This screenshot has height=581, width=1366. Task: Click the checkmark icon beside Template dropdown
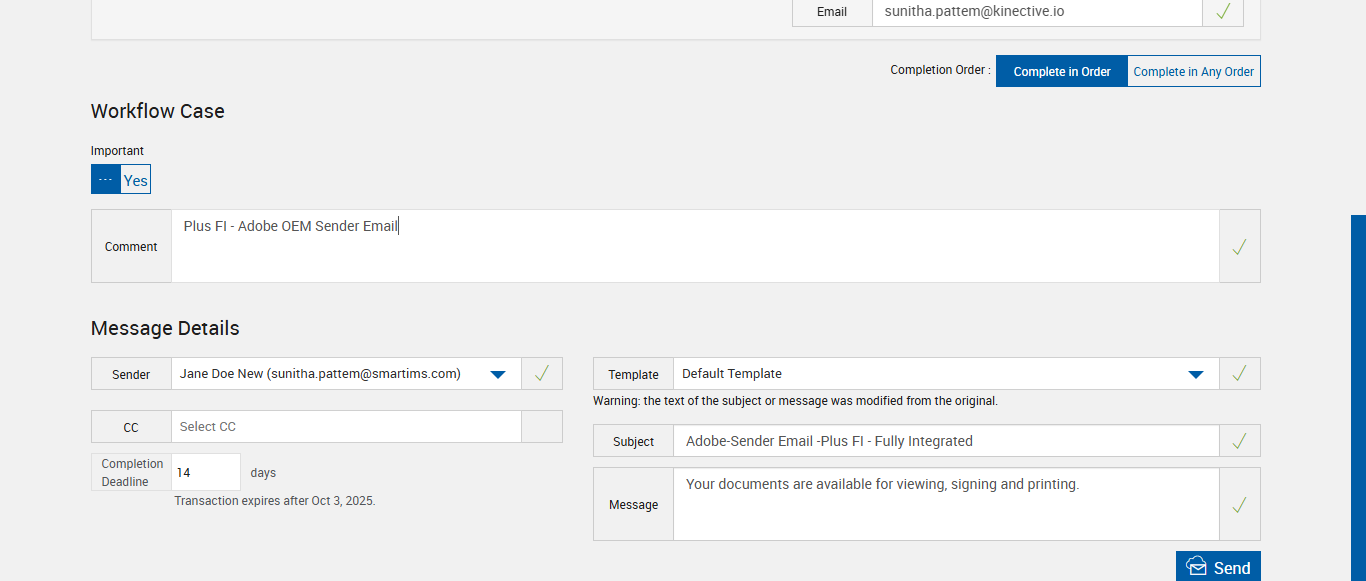tap(1239, 373)
